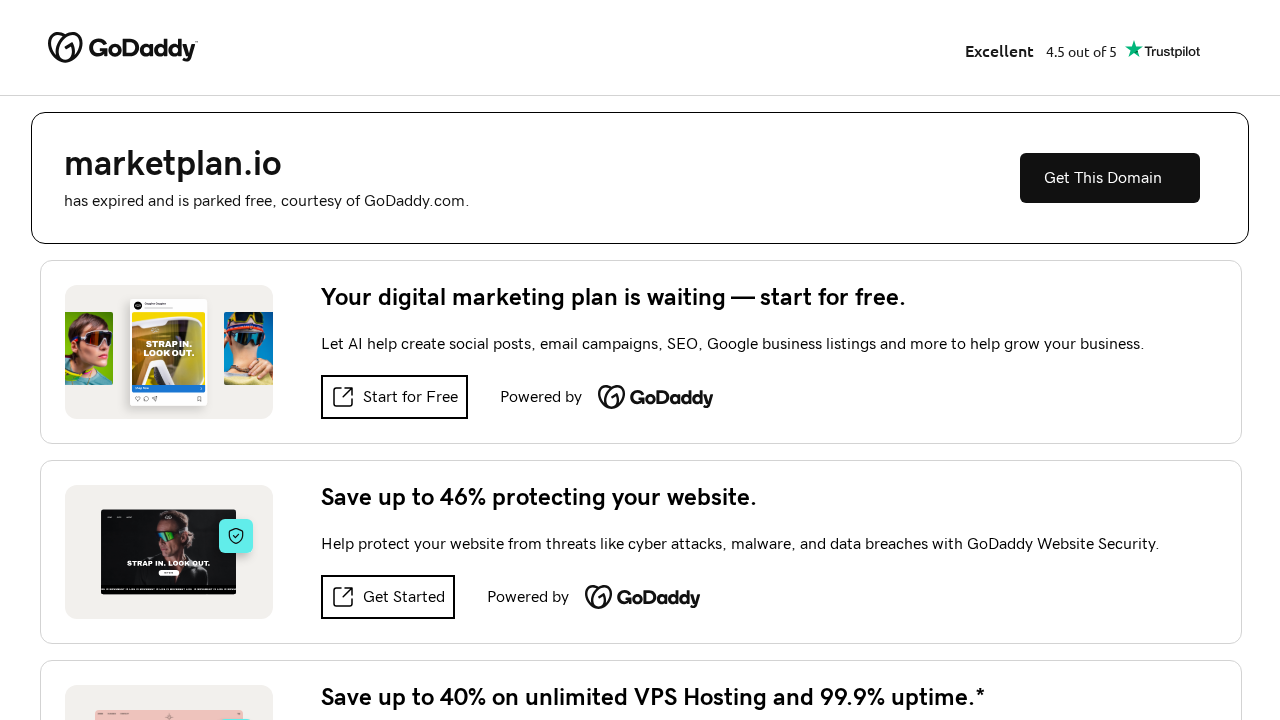Click the VPS Hosting uptime heading
The width and height of the screenshot is (1280, 720).
[x=652, y=696]
